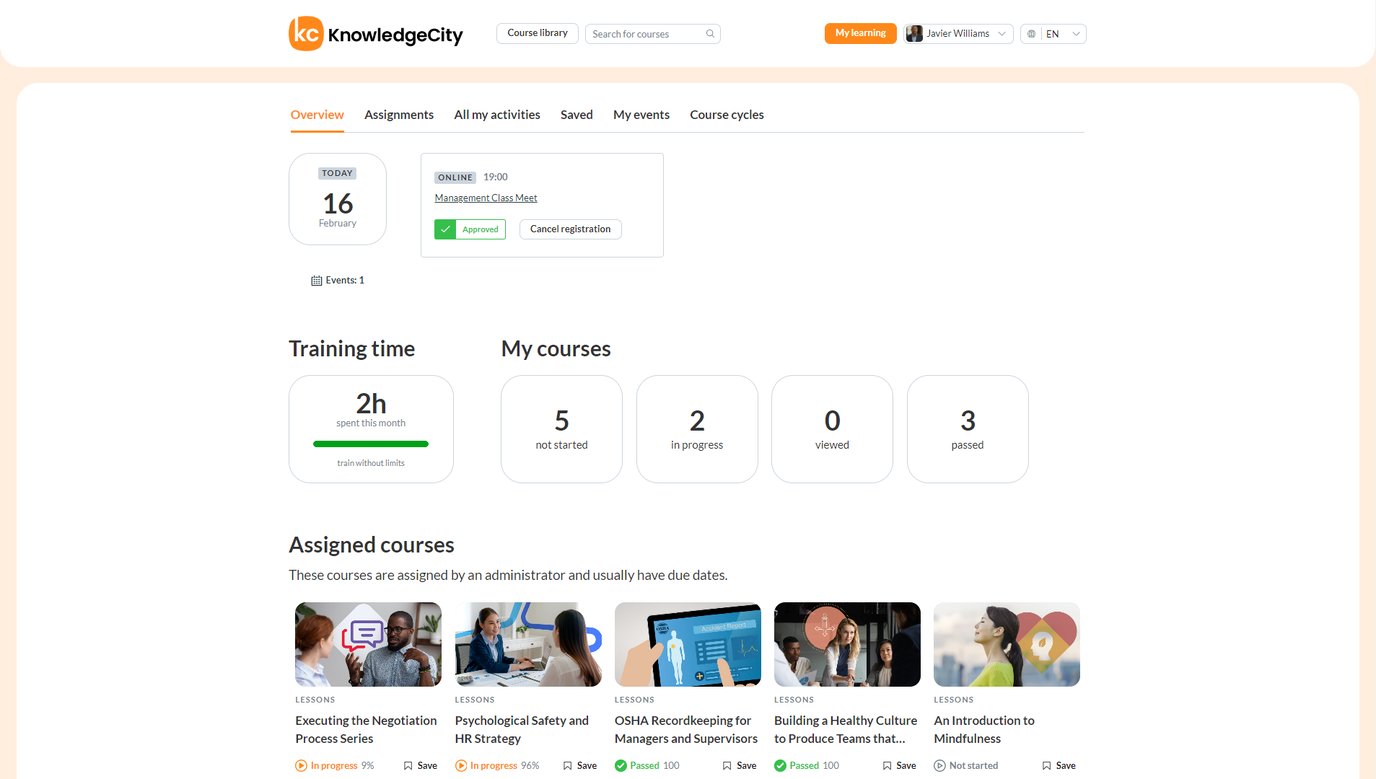Click the green training time progress bar

pos(371,443)
